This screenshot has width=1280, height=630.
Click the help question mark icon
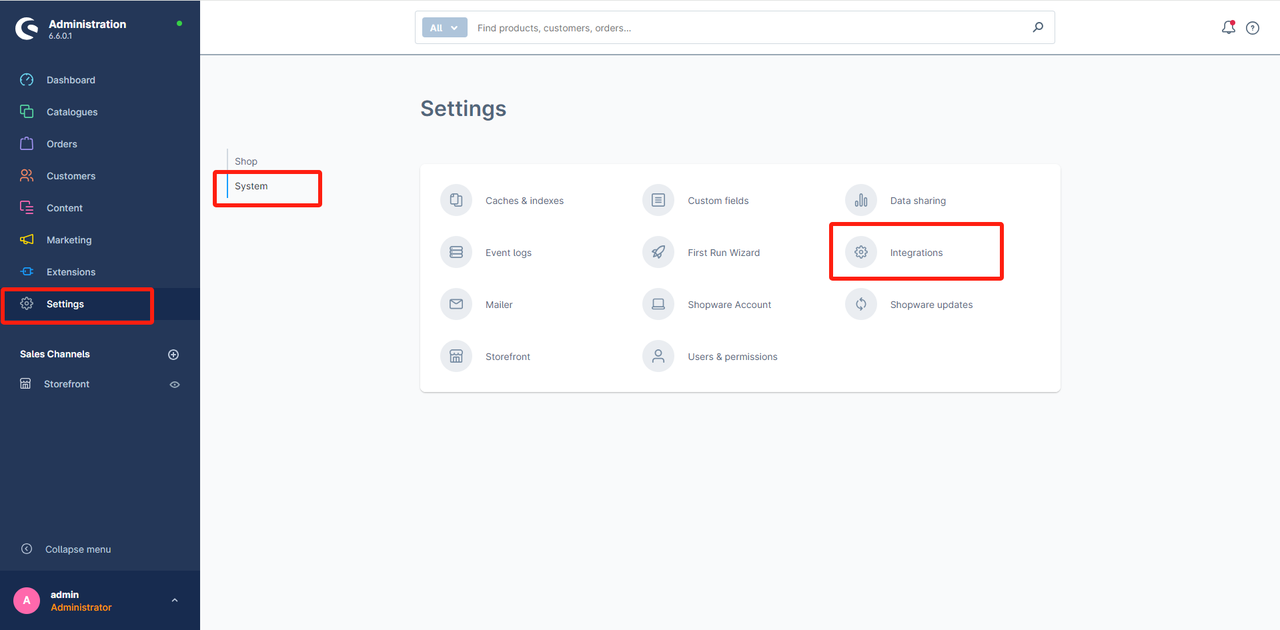[x=1252, y=28]
